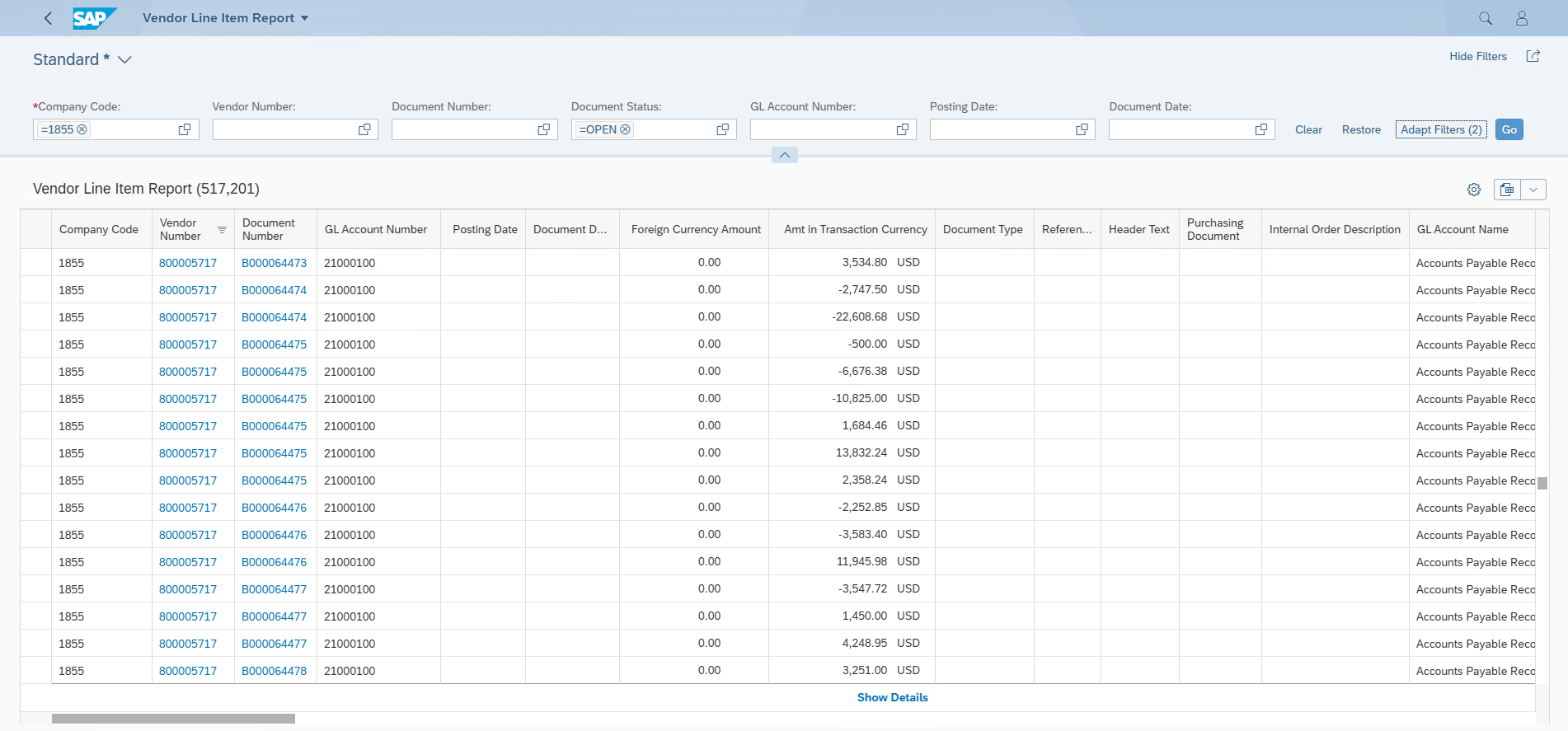Select row checkbox for amount -22,608.68
The image size is (1568, 731).
[36, 317]
